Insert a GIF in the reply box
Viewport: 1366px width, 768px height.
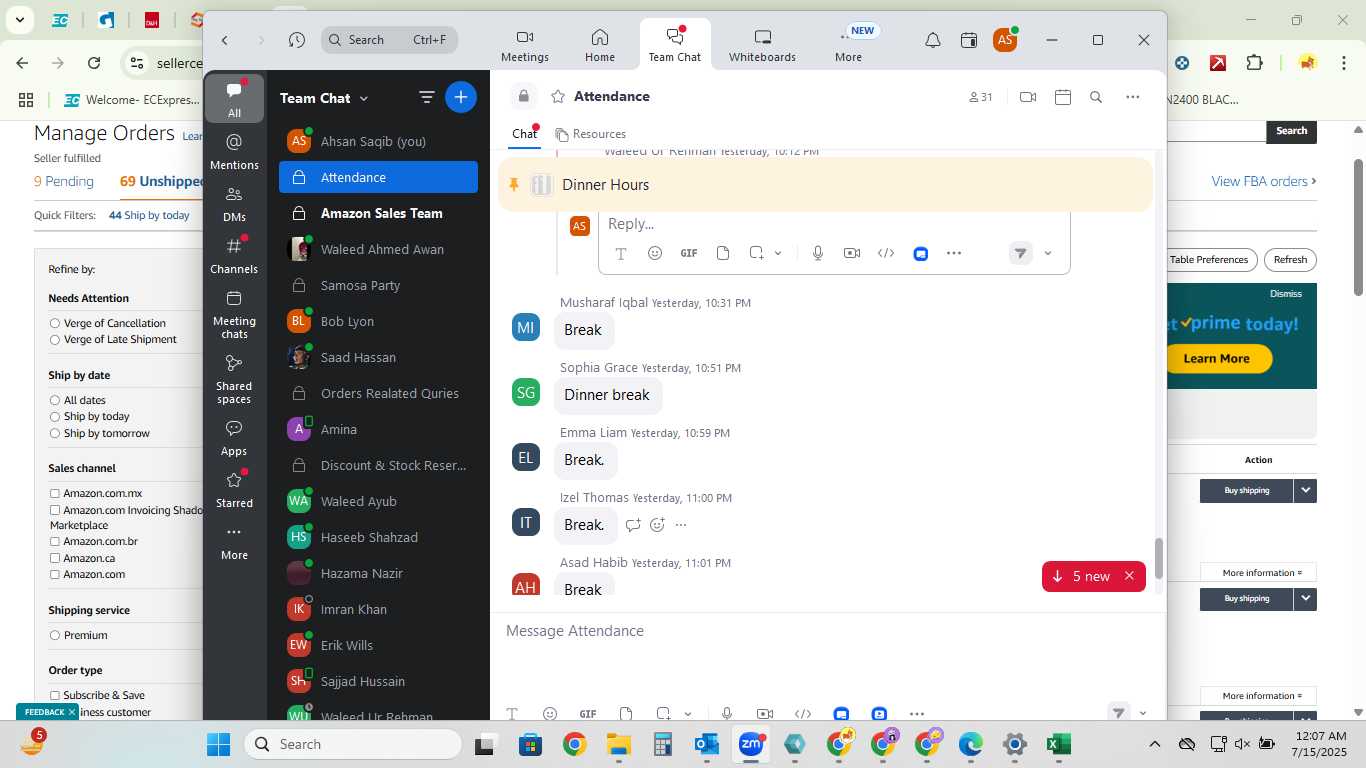click(x=689, y=253)
